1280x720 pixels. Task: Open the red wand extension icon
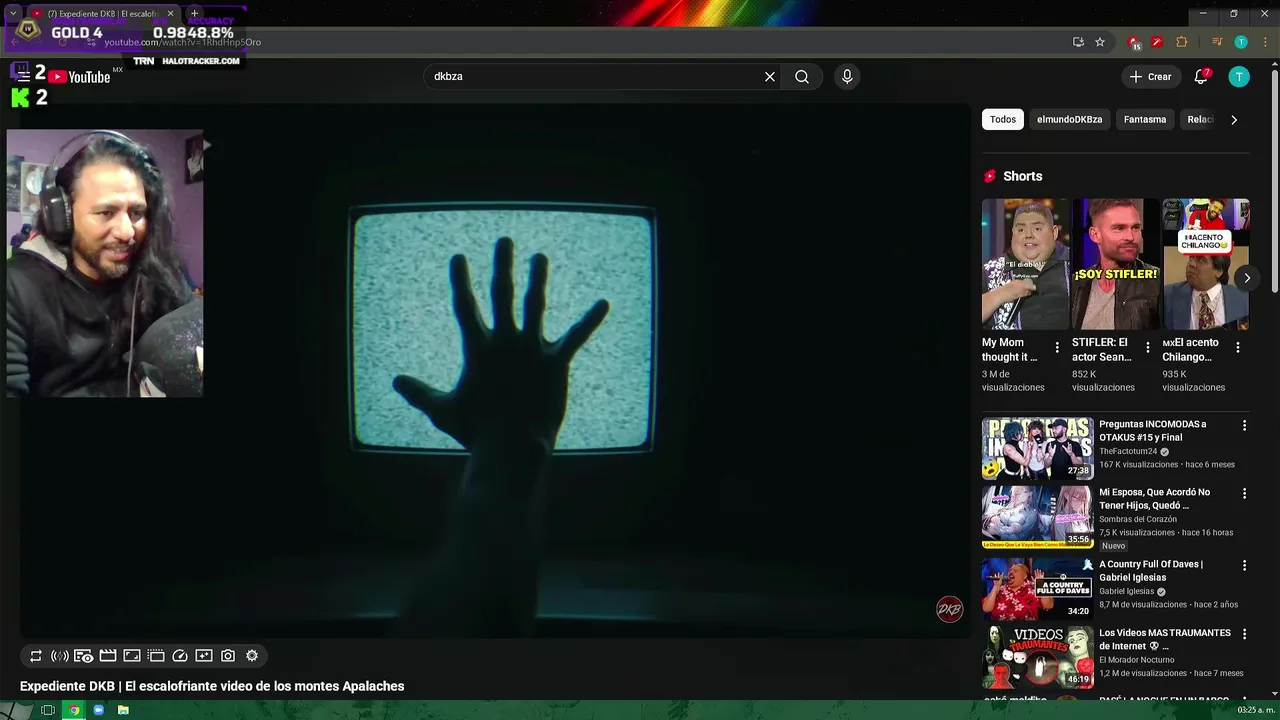coord(1157,42)
